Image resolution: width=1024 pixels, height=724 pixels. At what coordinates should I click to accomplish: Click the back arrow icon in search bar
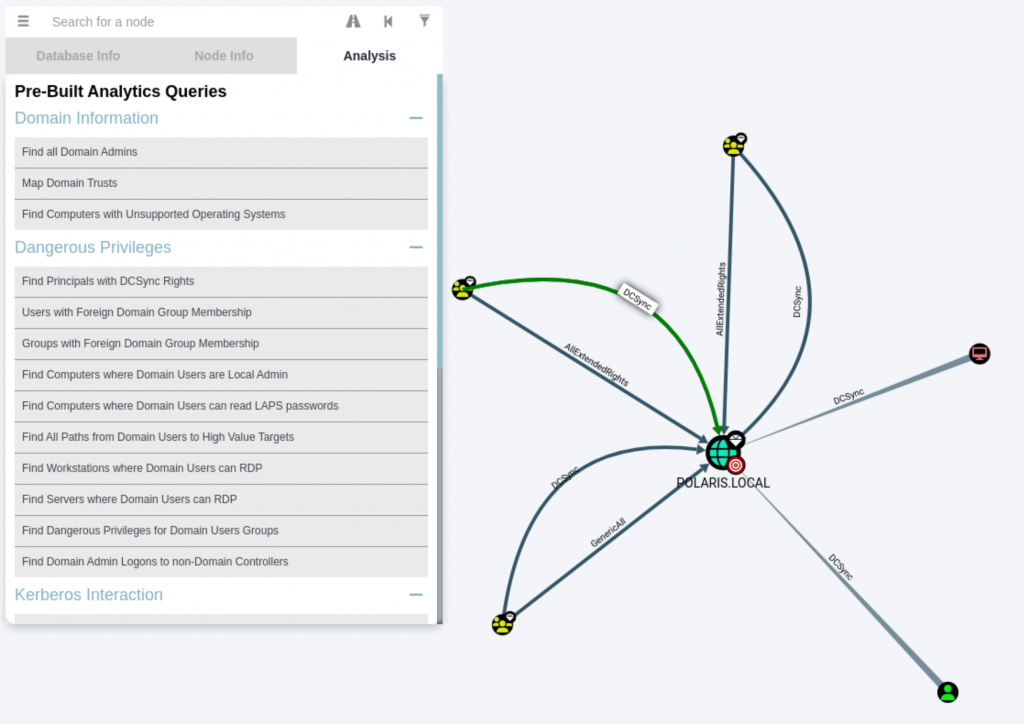pos(388,21)
